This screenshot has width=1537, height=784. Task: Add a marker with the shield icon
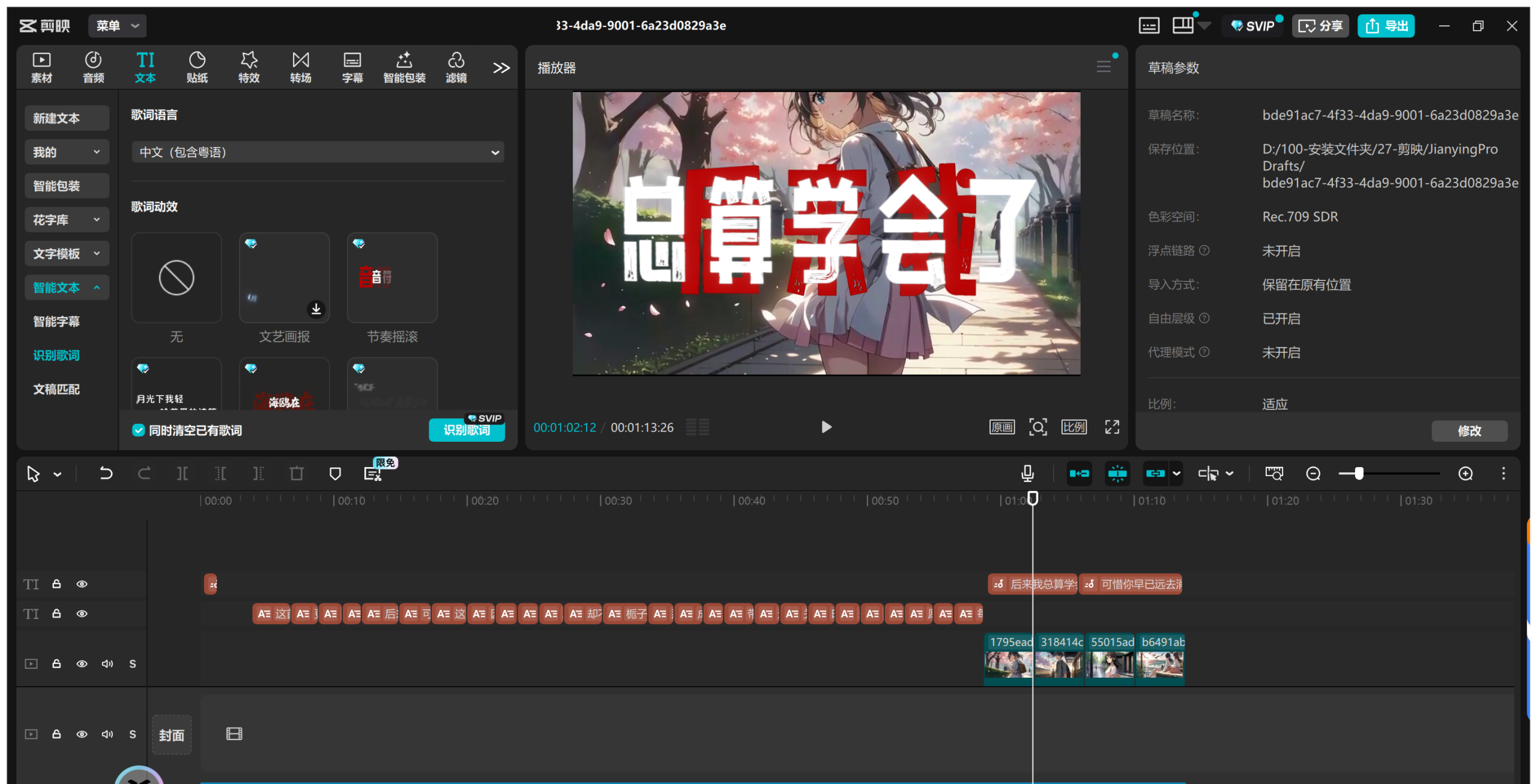(x=335, y=474)
